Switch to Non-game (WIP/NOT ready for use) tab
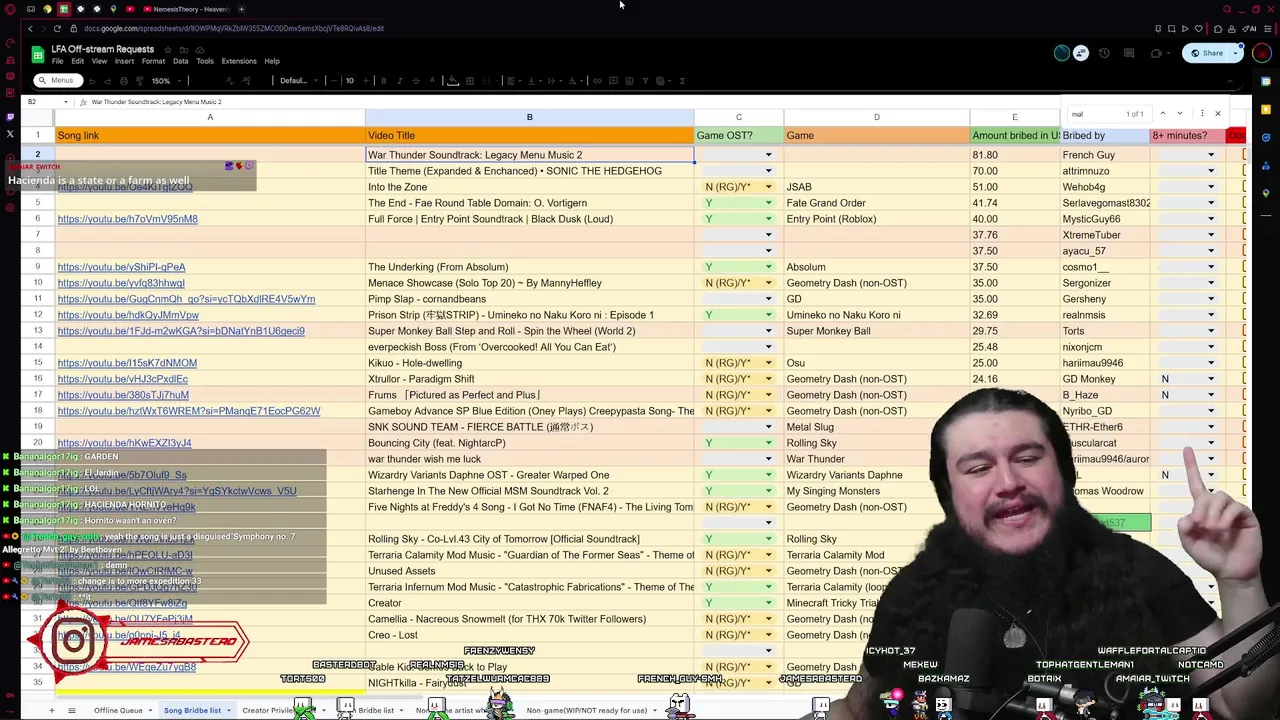1280x720 pixels. pos(587,710)
